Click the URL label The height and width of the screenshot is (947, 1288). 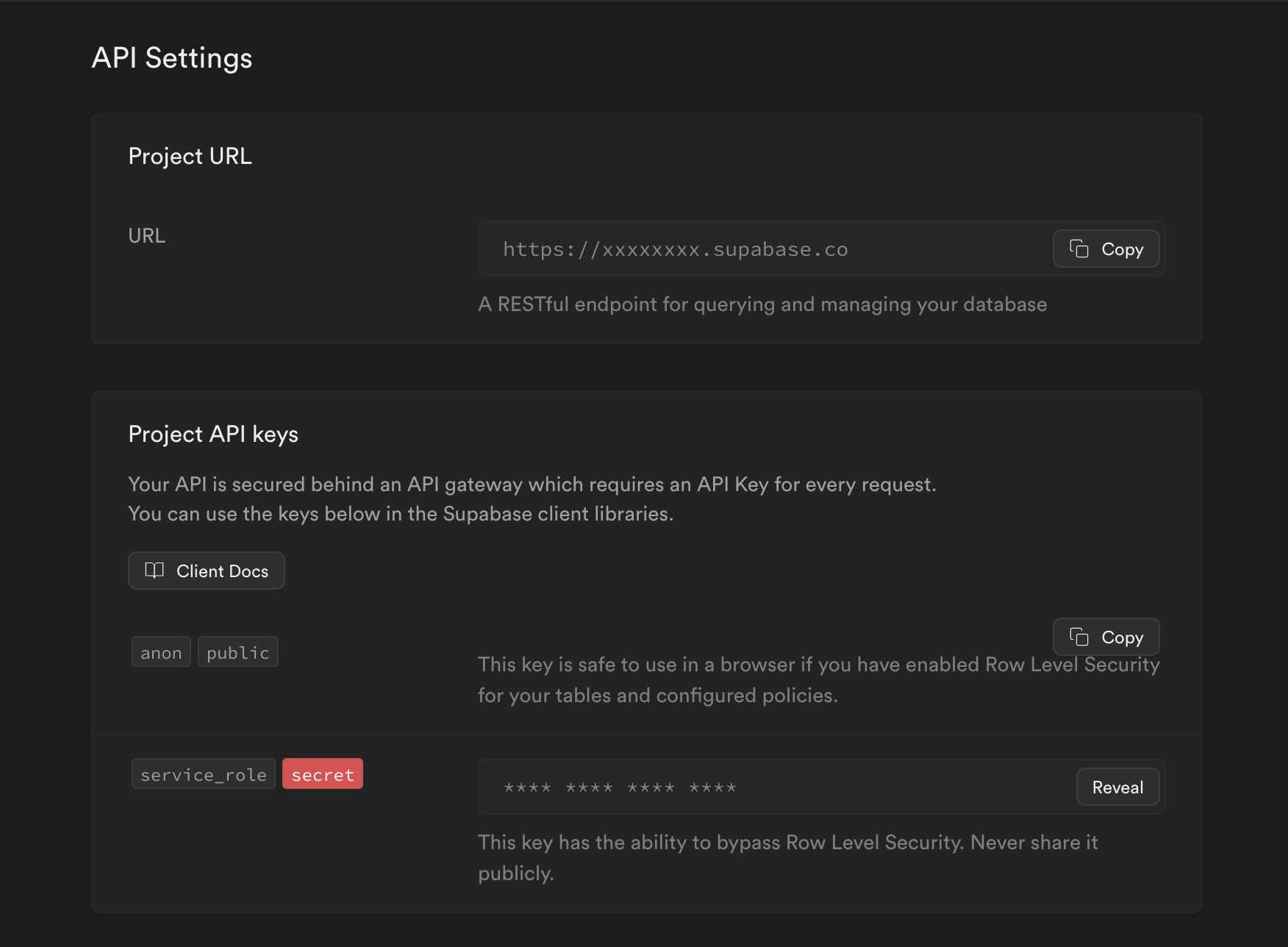coord(147,236)
